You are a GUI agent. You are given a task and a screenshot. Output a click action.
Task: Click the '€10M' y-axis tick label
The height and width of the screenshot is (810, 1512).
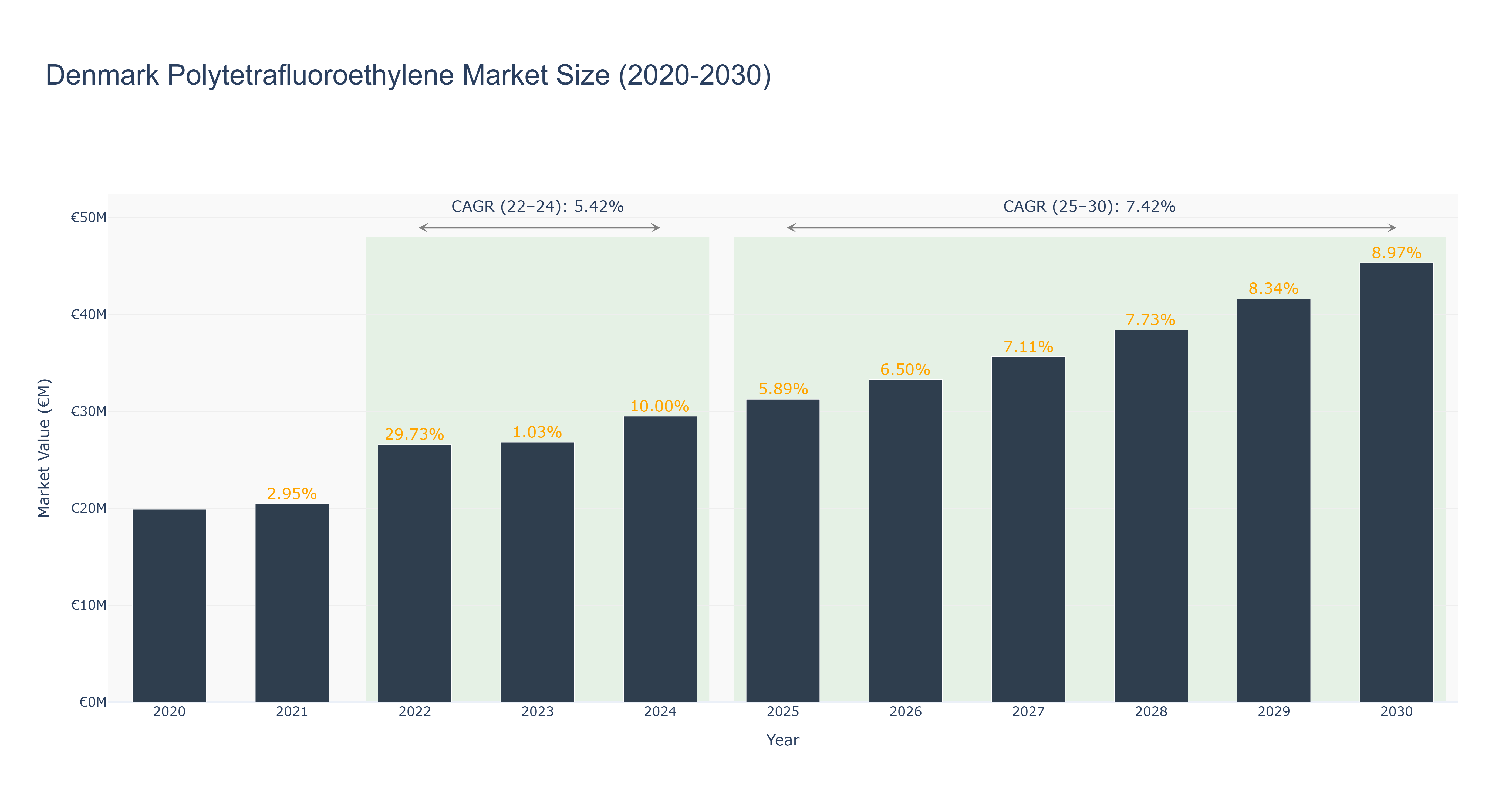tap(89, 605)
